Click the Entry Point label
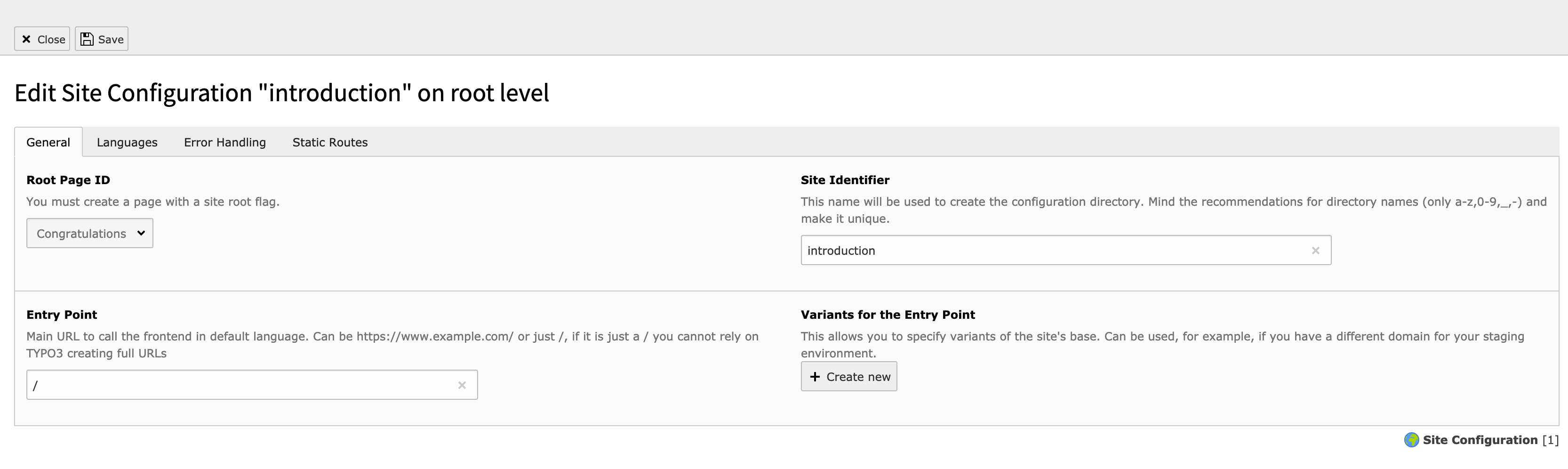 click(62, 314)
